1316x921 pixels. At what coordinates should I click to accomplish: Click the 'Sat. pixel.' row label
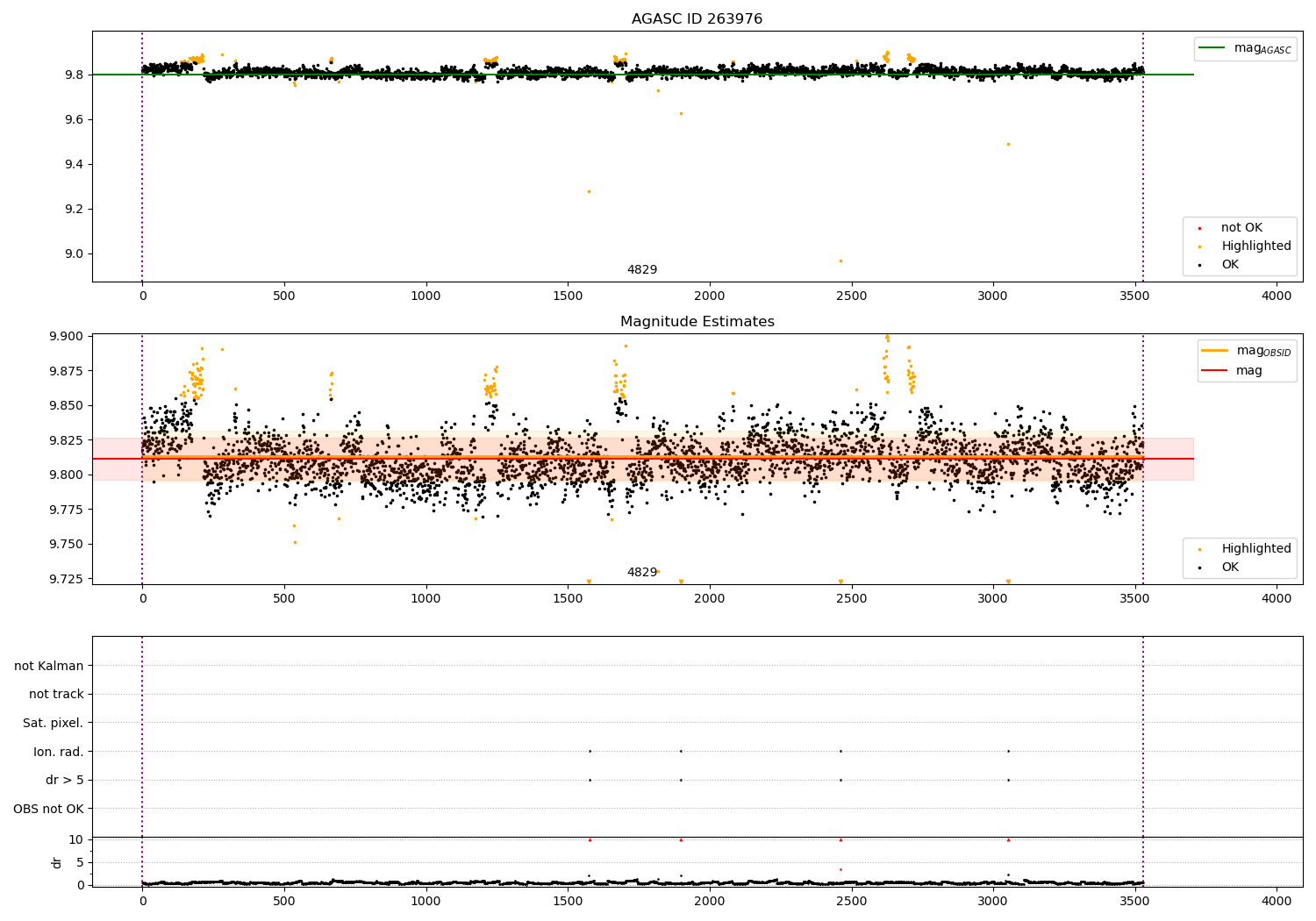point(54,723)
